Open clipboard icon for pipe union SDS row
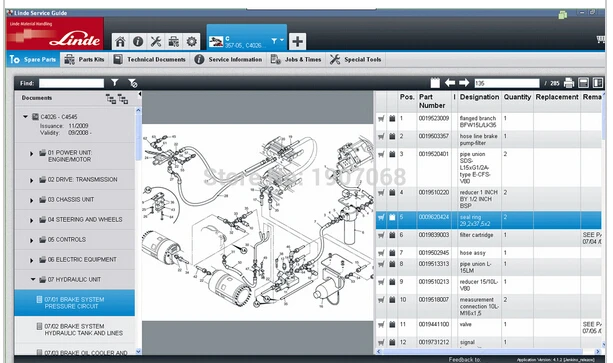The width and height of the screenshot is (613, 363). [392, 154]
